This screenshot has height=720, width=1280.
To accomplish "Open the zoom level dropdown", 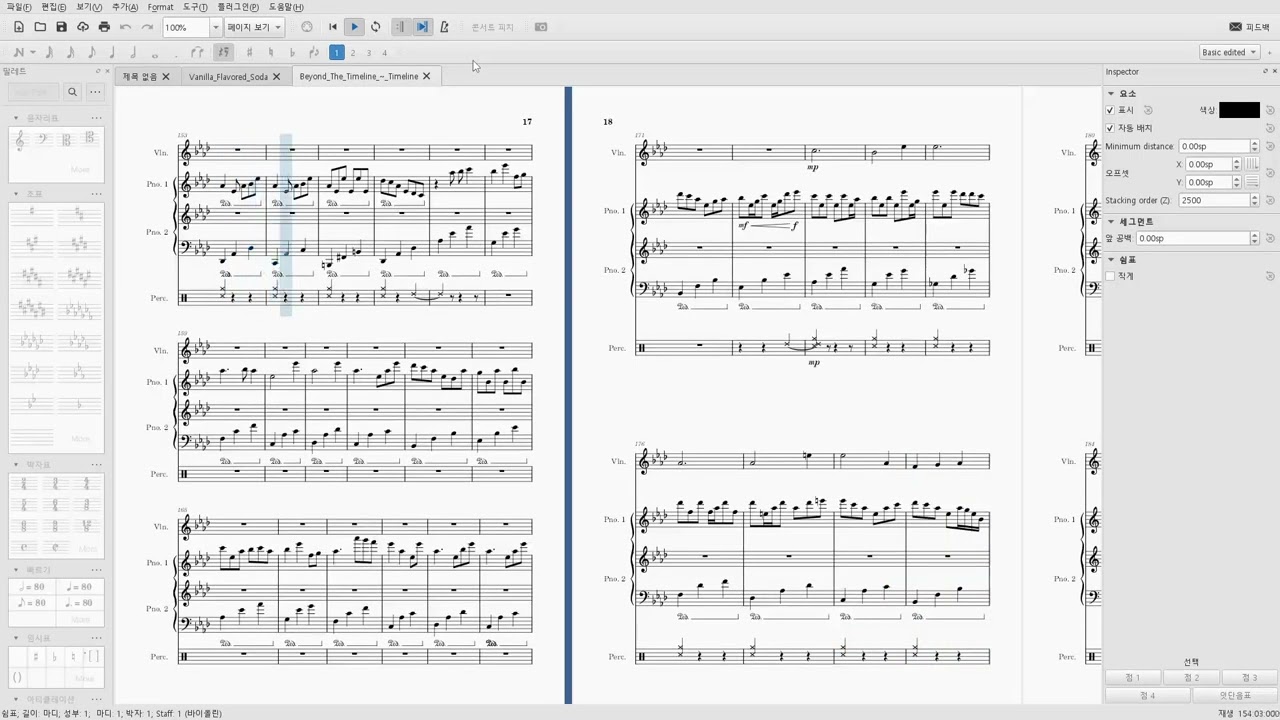I will (x=215, y=27).
